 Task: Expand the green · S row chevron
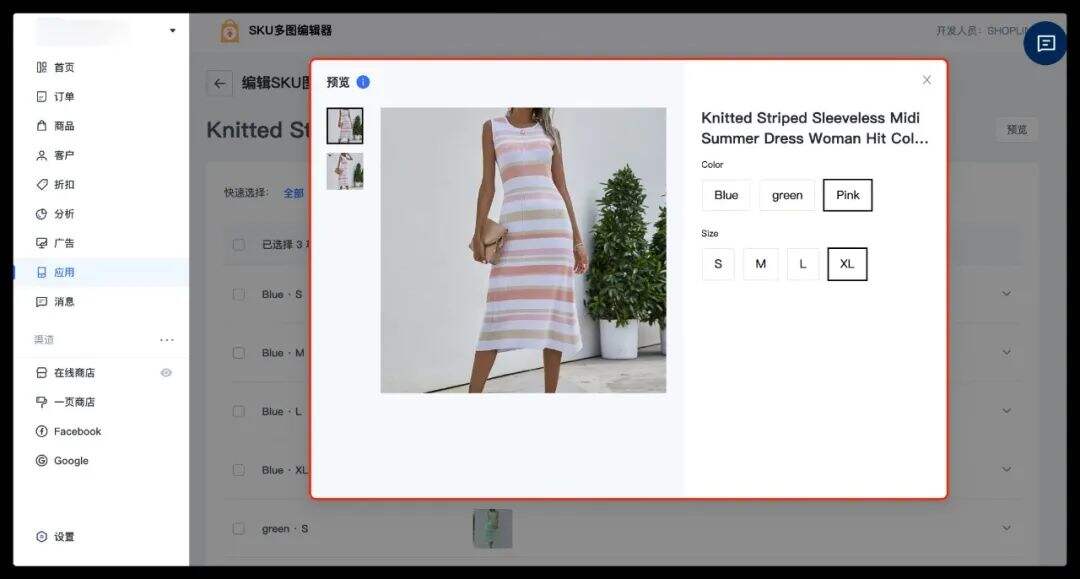pos(1006,528)
